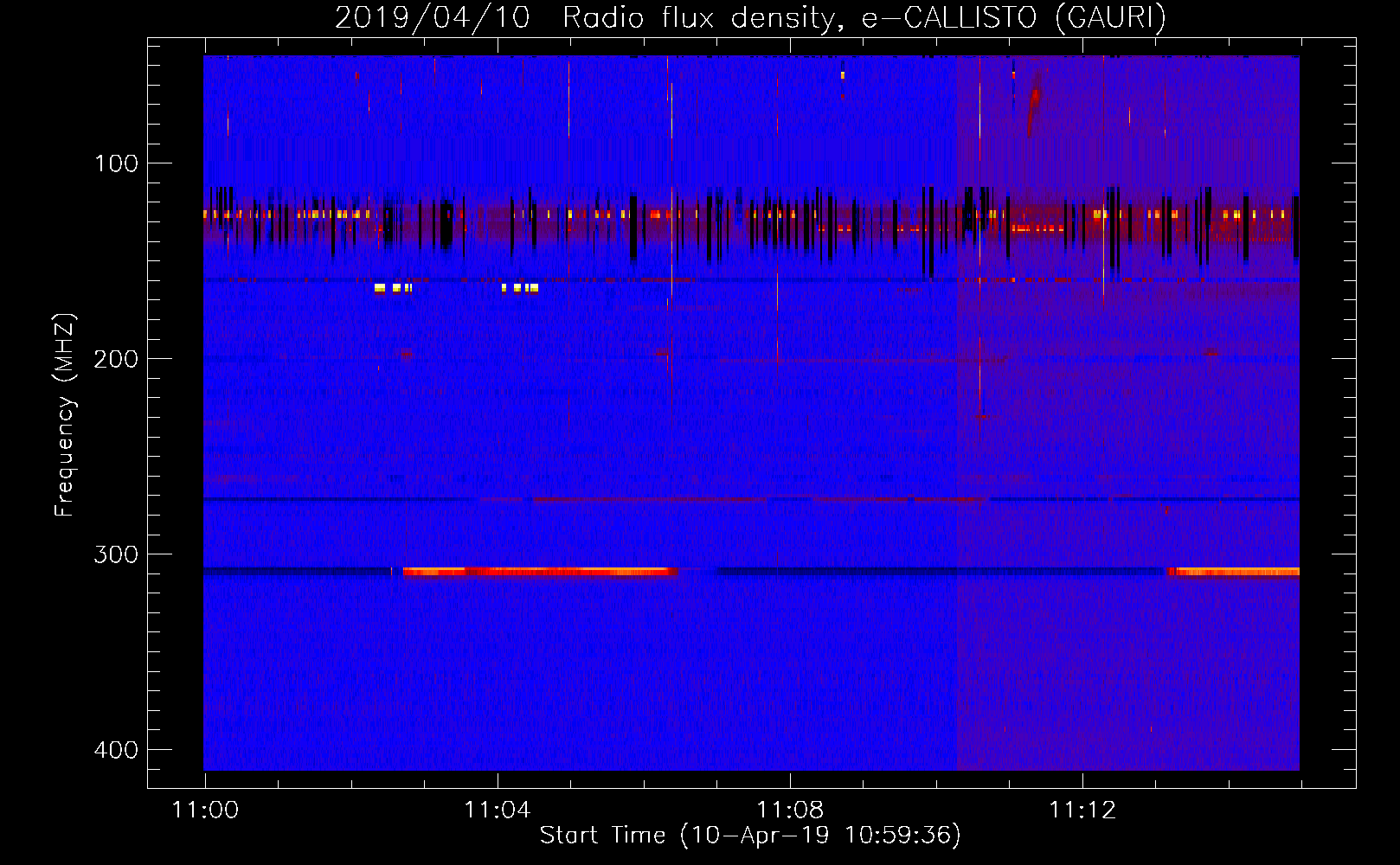Click the red band segment at right end, 310 MHz

tap(1234, 572)
